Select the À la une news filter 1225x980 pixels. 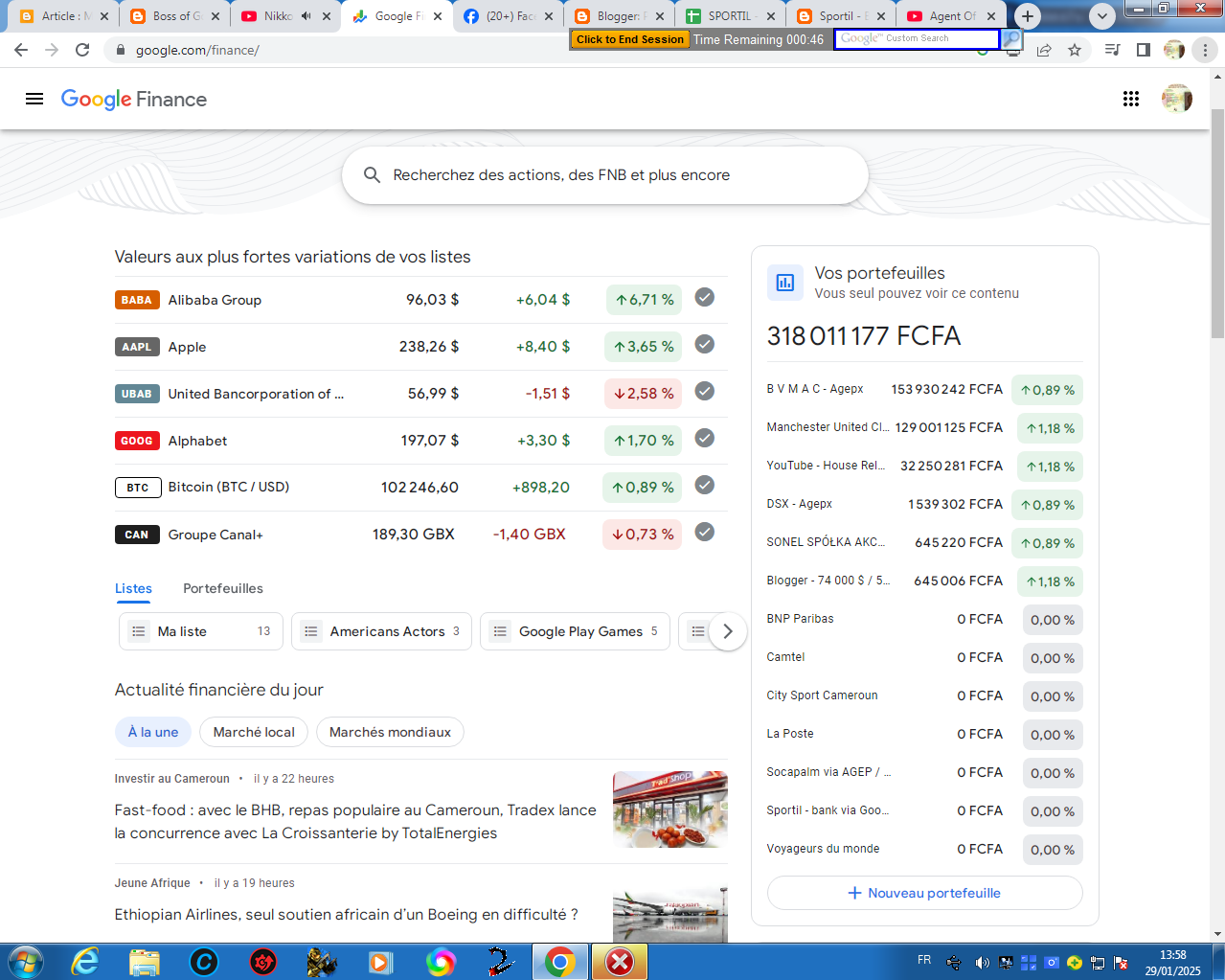(153, 732)
